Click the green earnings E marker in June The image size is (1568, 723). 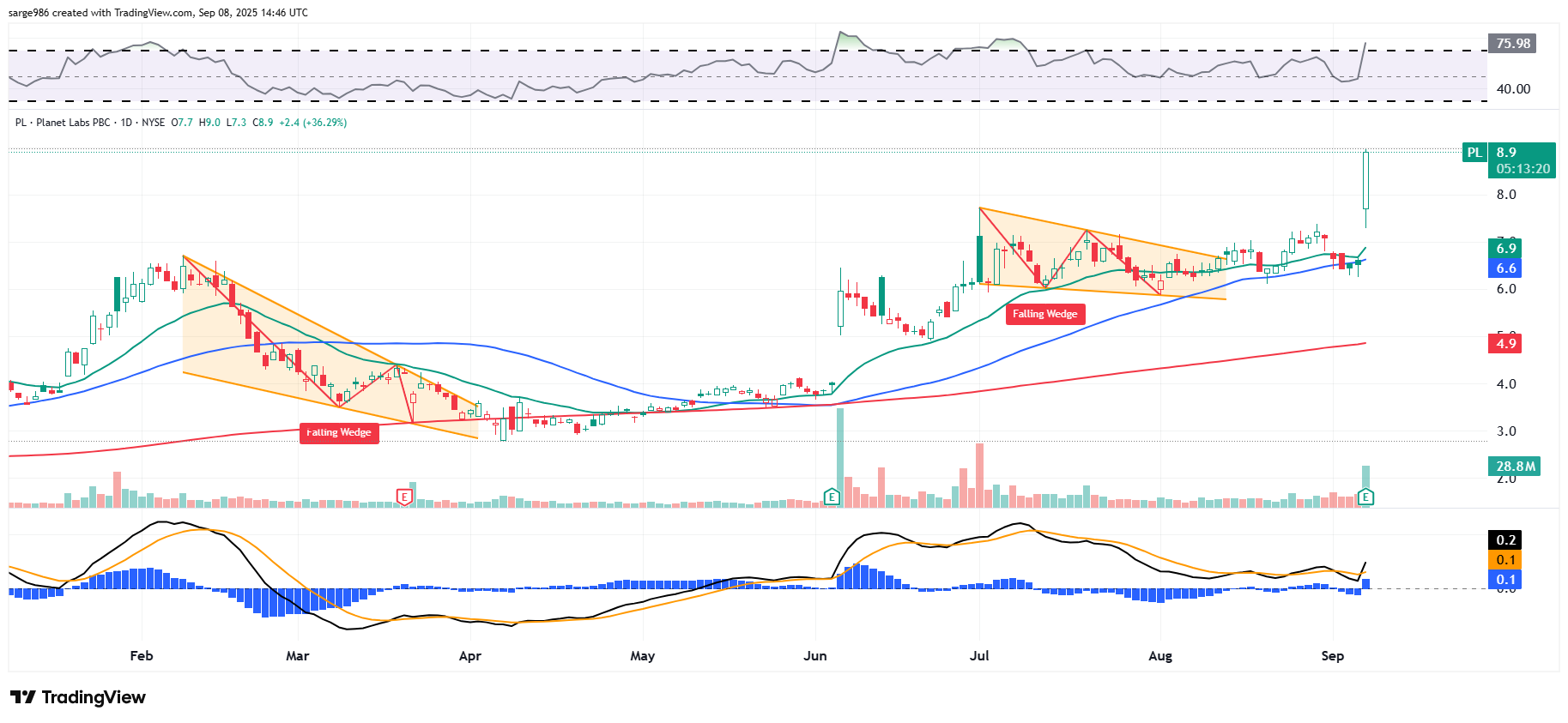tap(831, 497)
